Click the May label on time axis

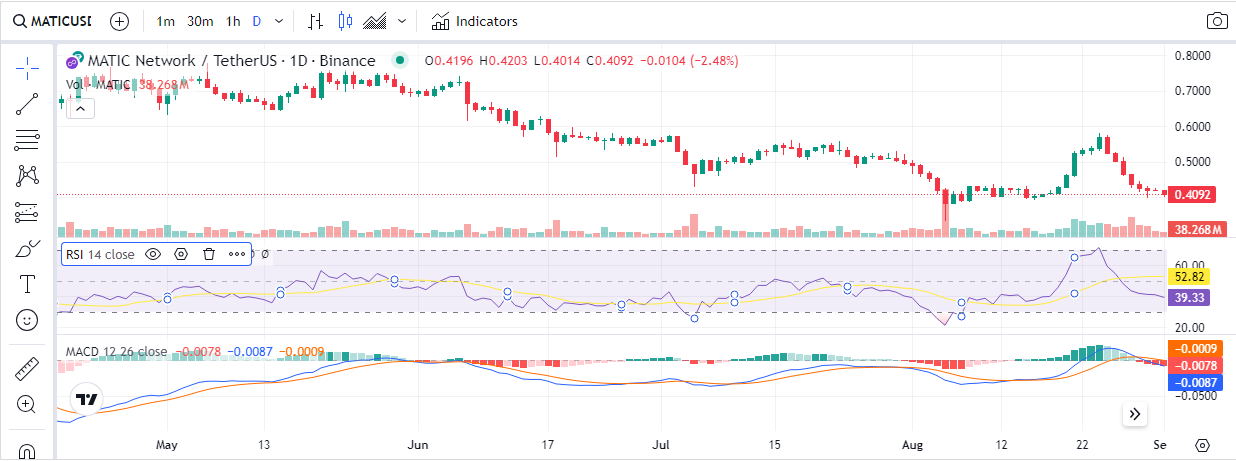pyautogui.click(x=167, y=443)
